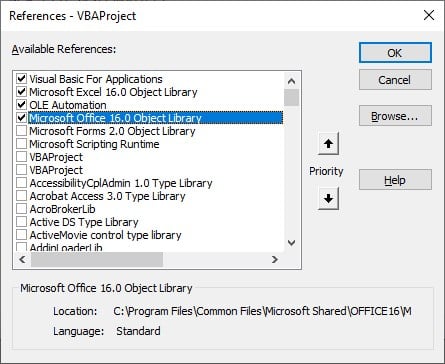Uncheck OLE Automation reference
This screenshot has width=445, height=364.
(22, 105)
